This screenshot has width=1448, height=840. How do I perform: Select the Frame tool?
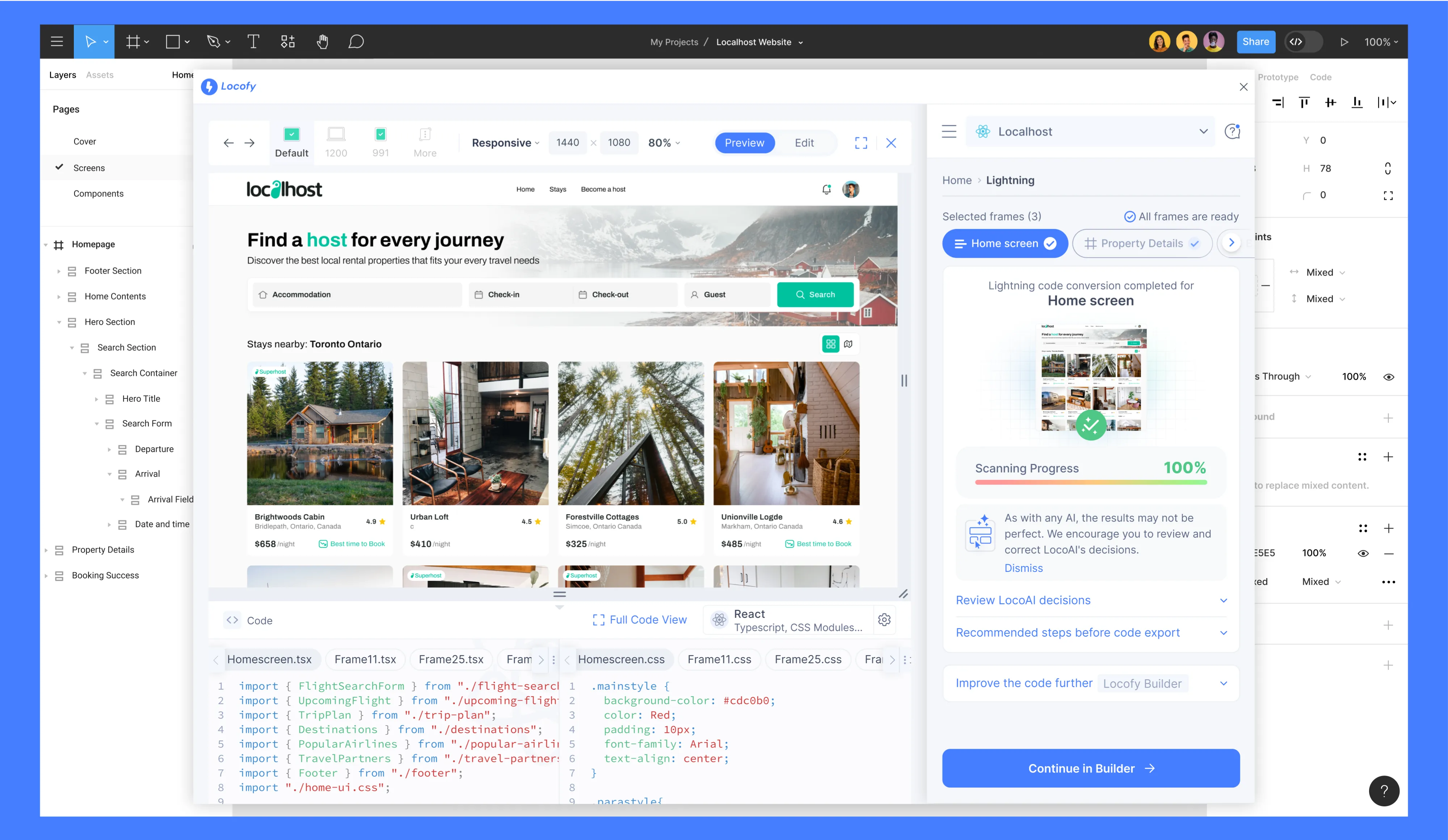(x=133, y=41)
